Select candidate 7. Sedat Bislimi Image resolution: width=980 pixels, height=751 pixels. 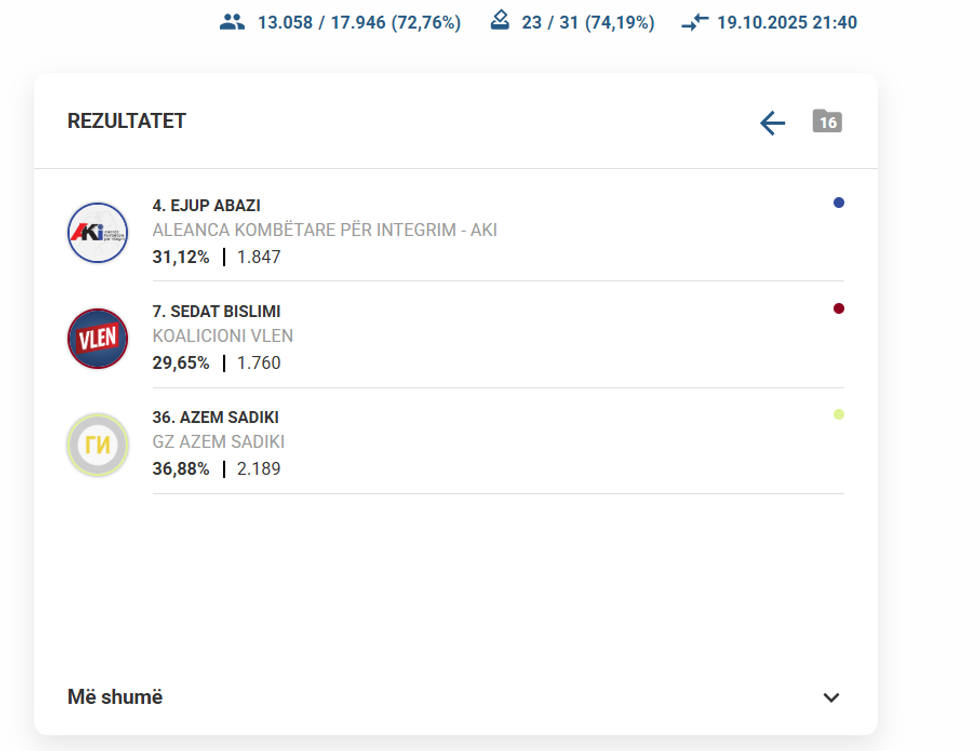coord(217,311)
